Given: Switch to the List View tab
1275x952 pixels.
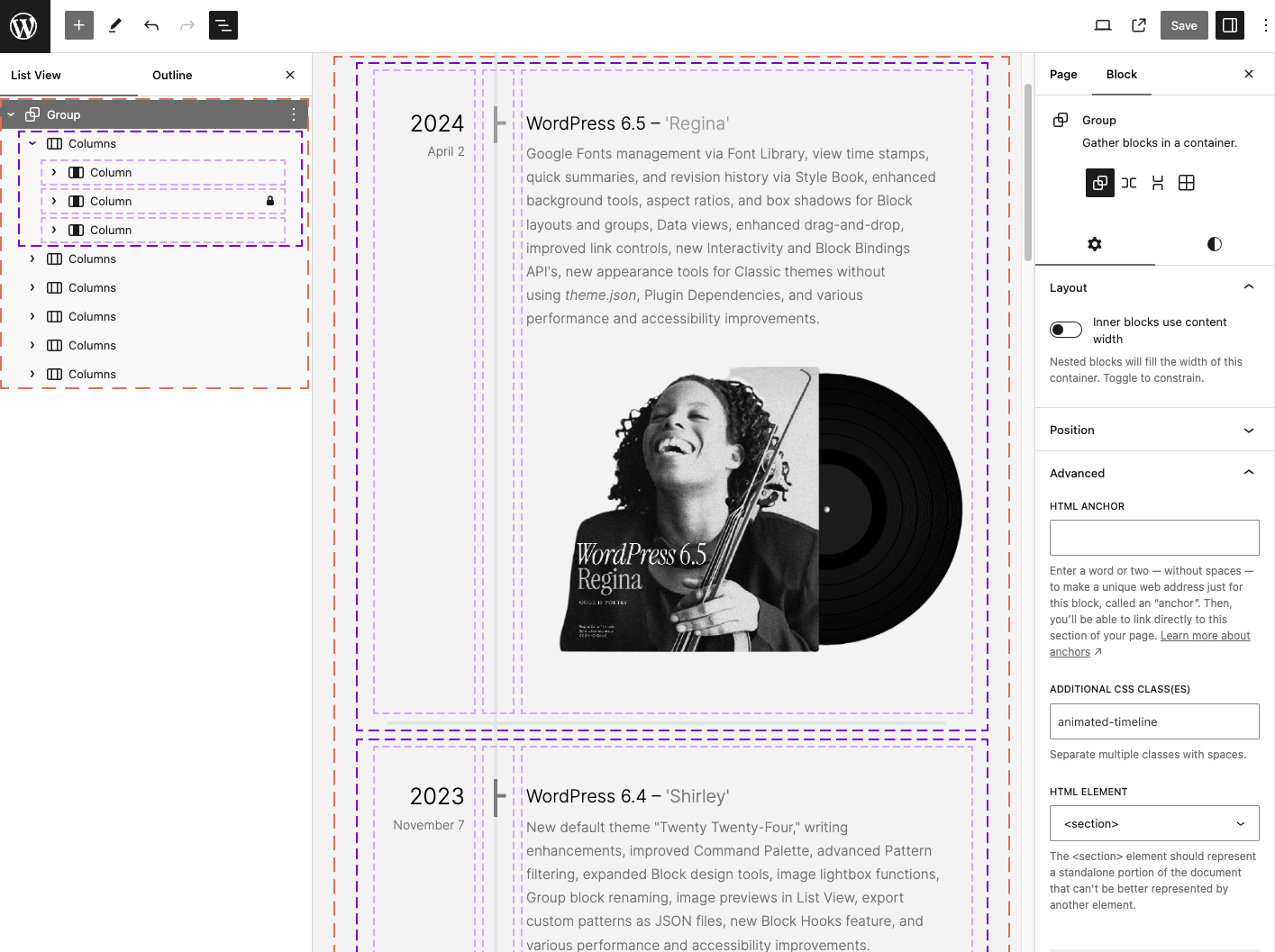Looking at the screenshot, I should 36,75.
